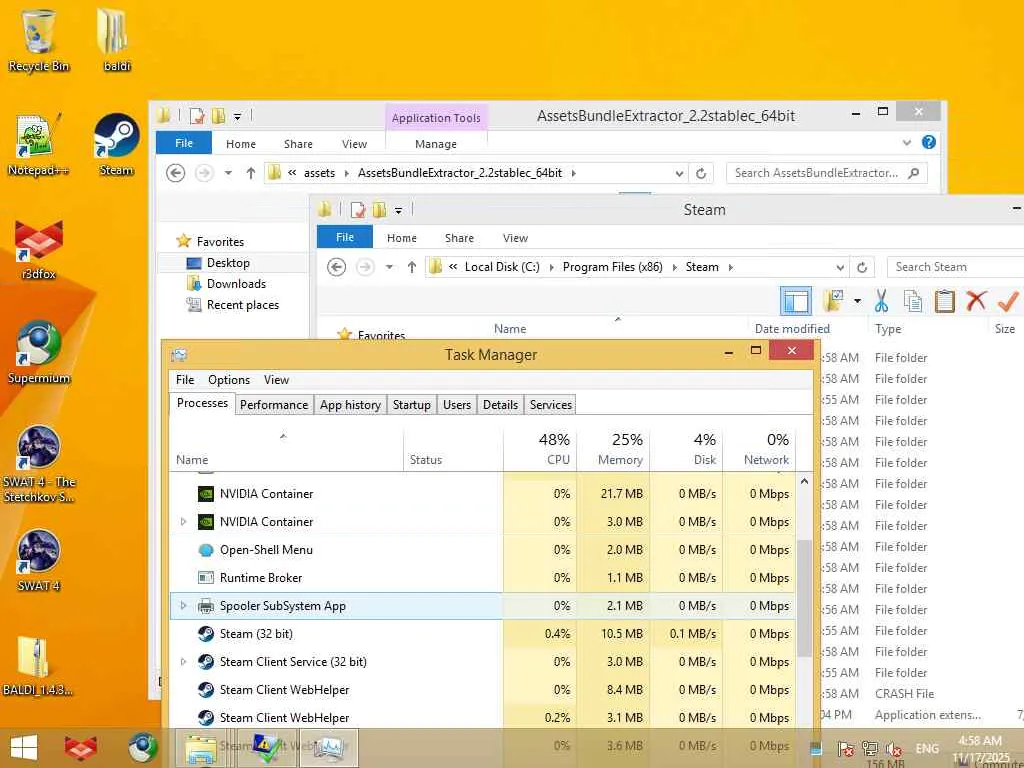
Task: Open address dropdown in AssetsBundleExtractor window
Action: point(679,173)
